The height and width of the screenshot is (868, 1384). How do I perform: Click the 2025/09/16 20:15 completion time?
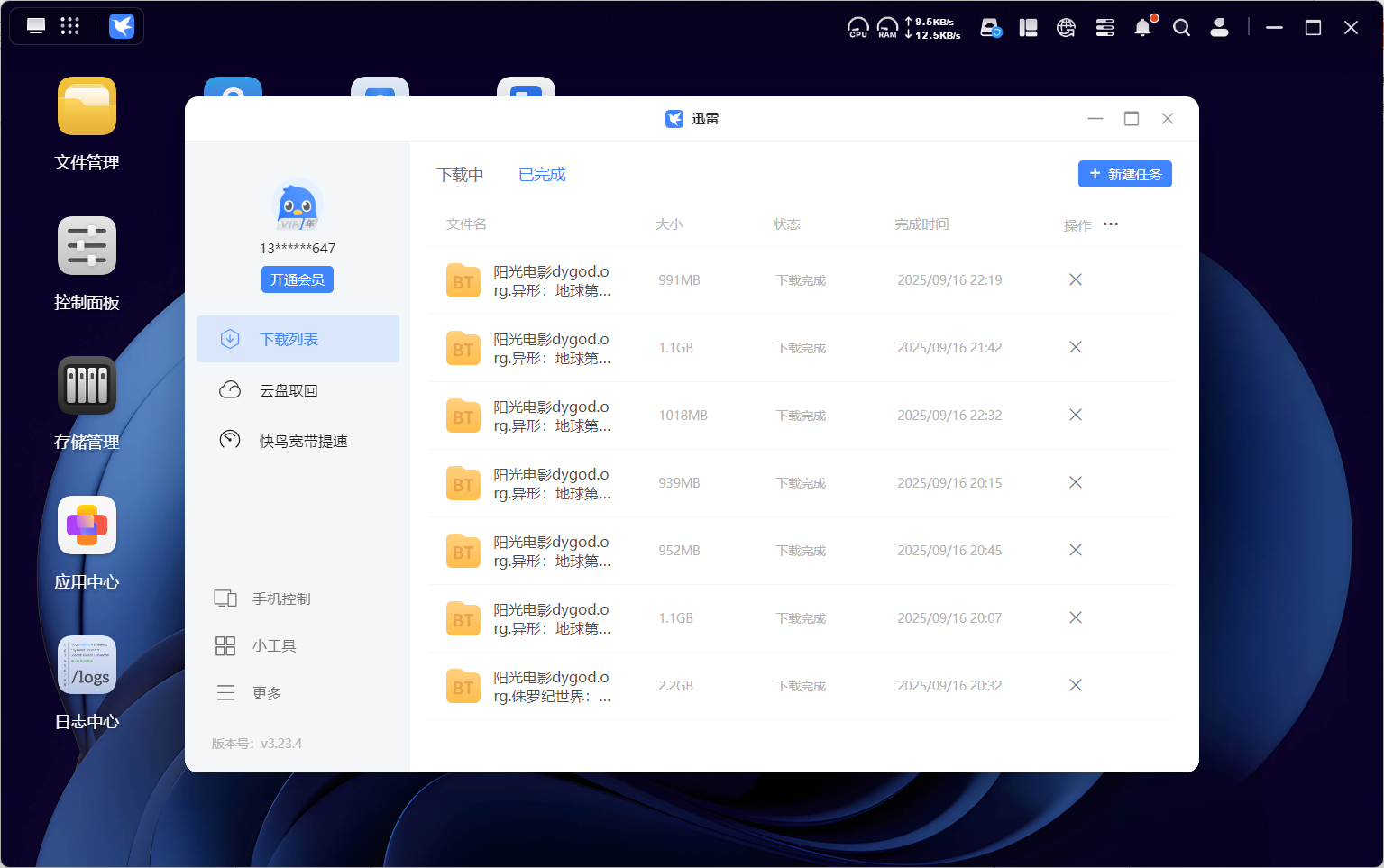[x=949, y=483]
